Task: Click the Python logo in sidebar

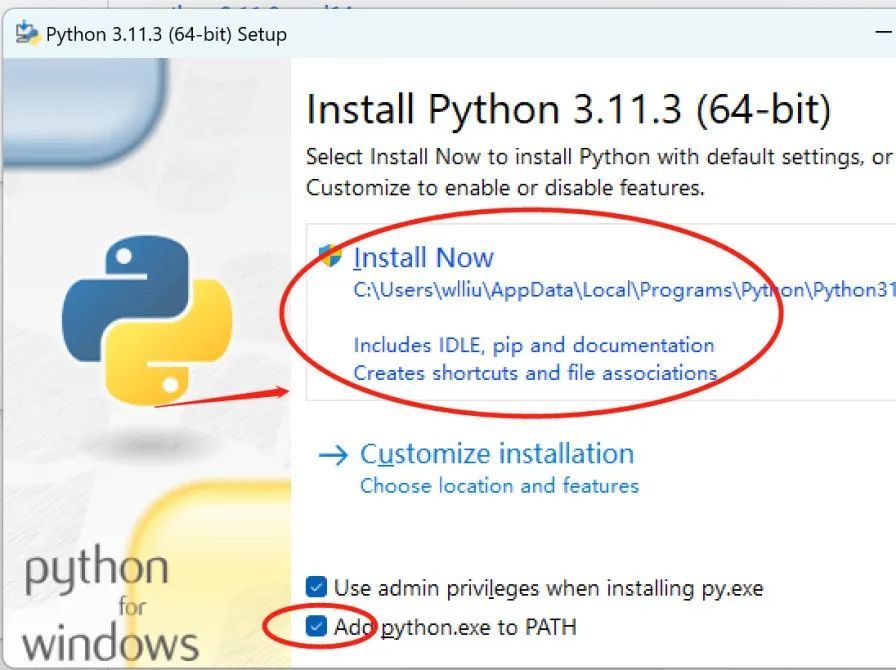Action: point(147,320)
